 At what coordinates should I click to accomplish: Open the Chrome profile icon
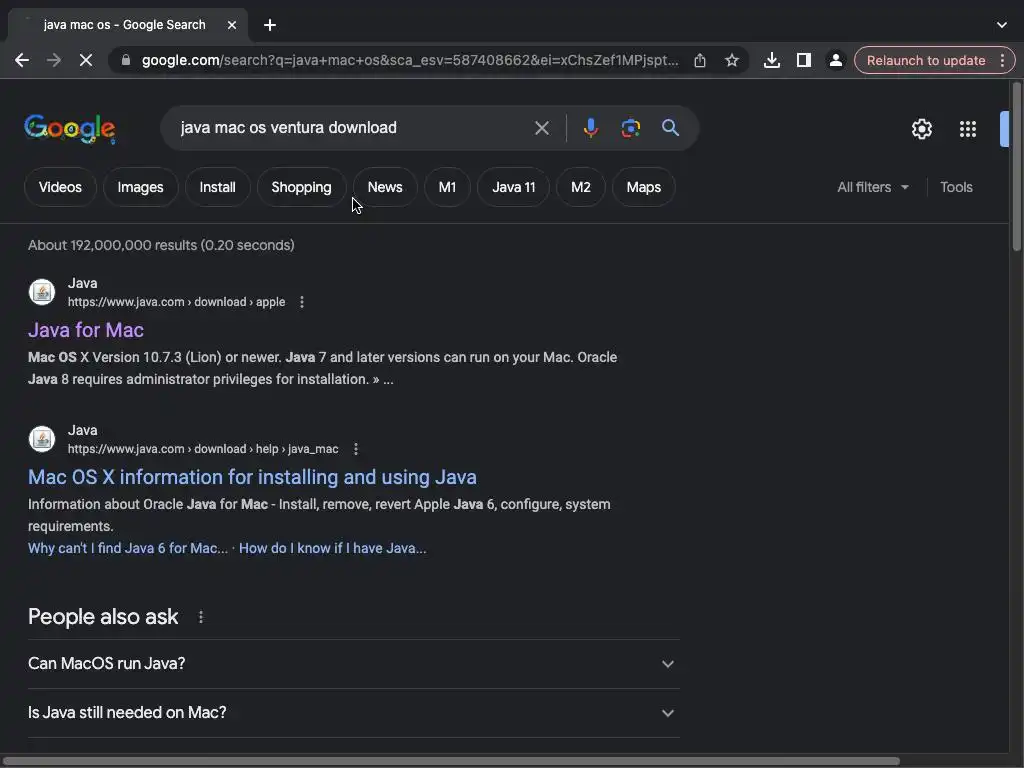coord(835,61)
